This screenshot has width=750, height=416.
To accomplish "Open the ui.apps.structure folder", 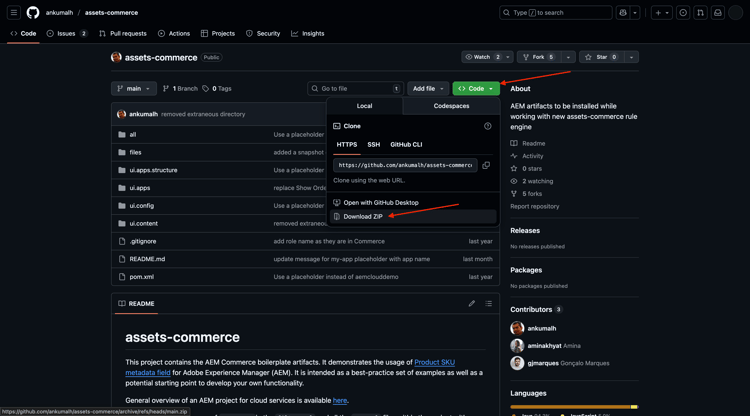I will coord(153,170).
